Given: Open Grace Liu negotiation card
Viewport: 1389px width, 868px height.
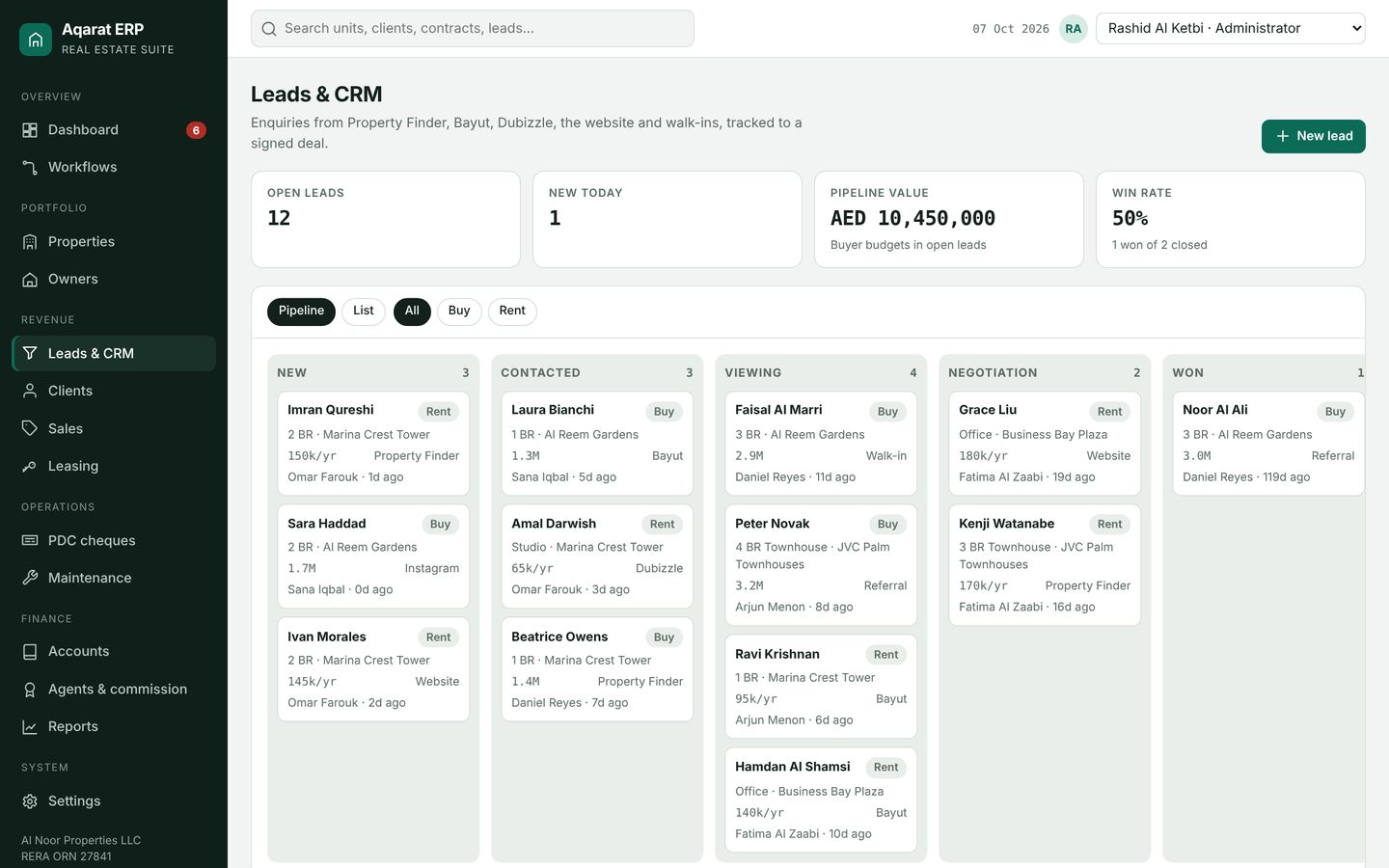Looking at the screenshot, I should coord(1045,444).
